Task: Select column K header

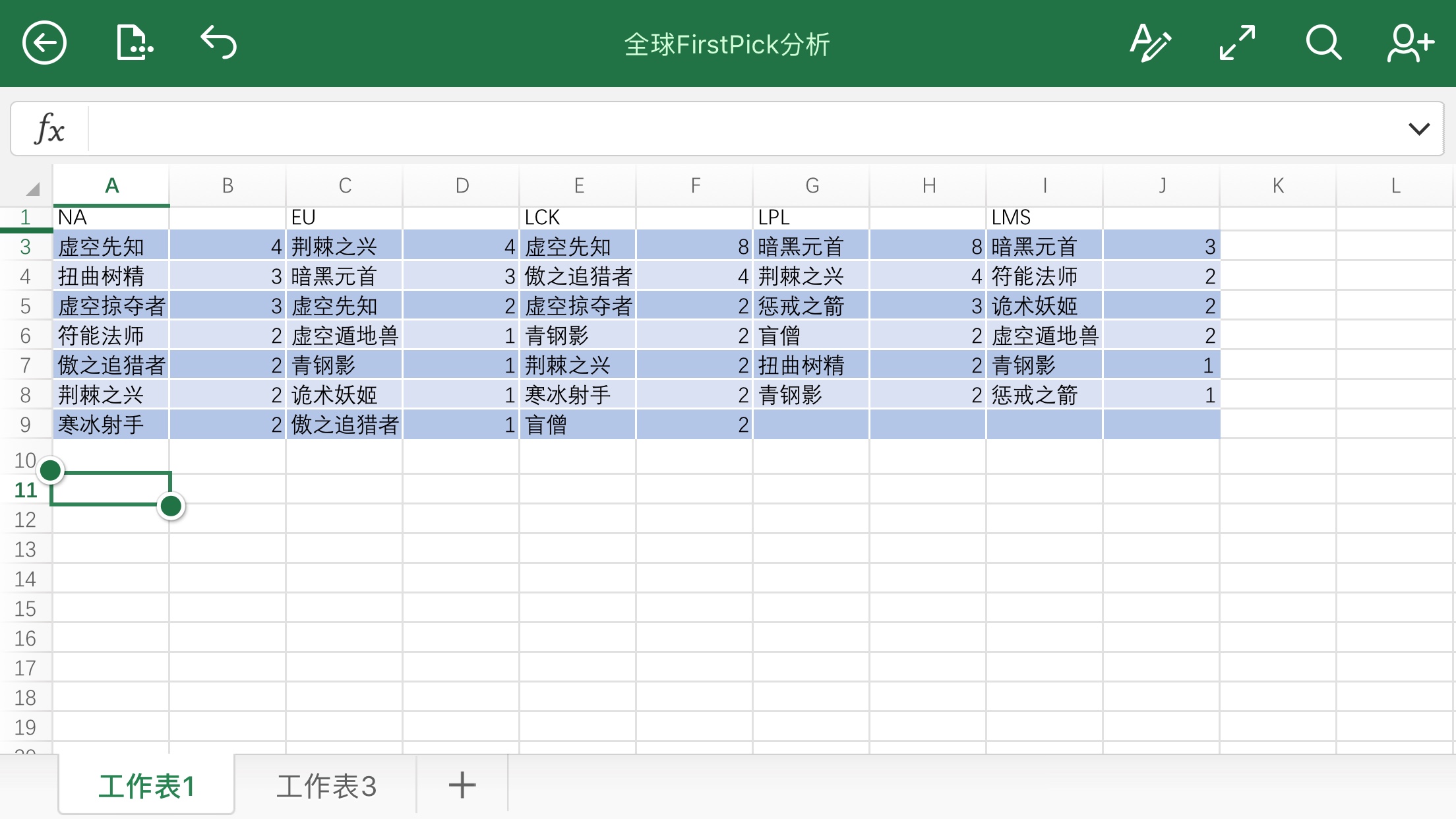Action: [x=1278, y=186]
